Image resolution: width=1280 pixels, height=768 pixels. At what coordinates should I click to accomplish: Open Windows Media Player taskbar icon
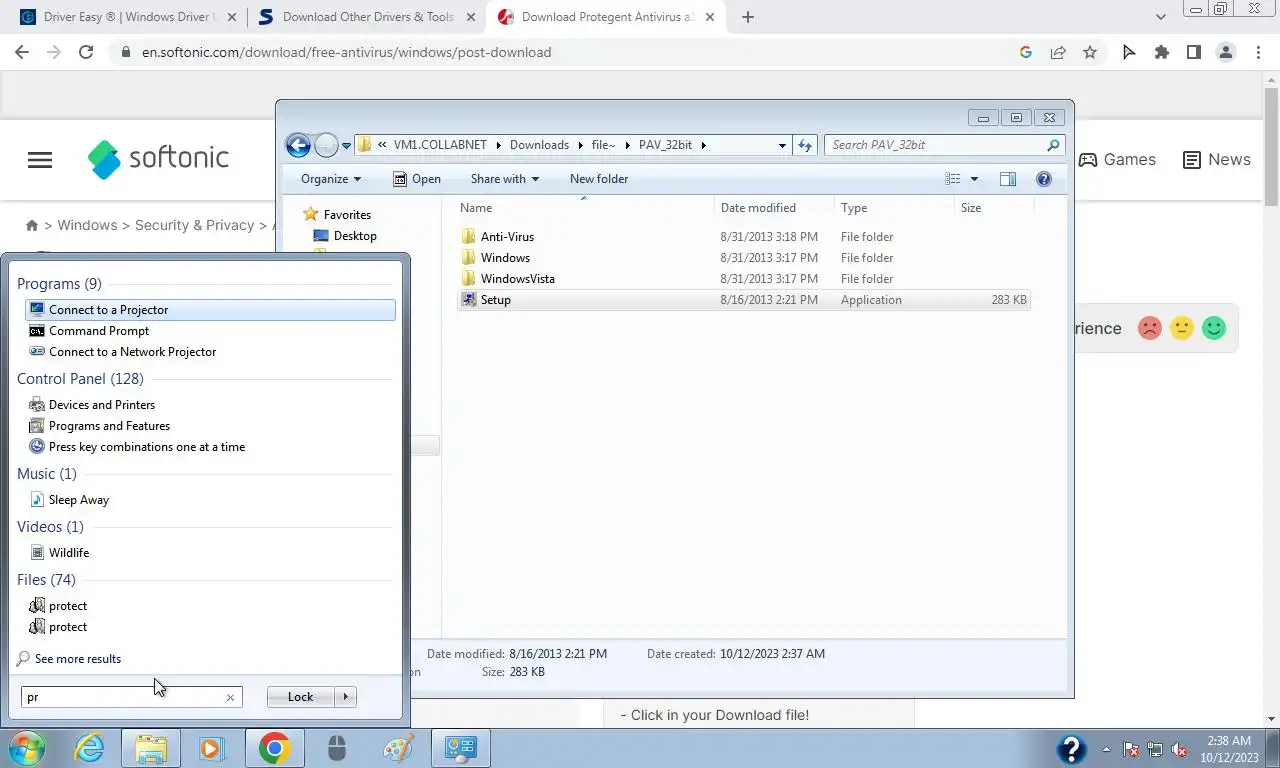tap(211, 748)
